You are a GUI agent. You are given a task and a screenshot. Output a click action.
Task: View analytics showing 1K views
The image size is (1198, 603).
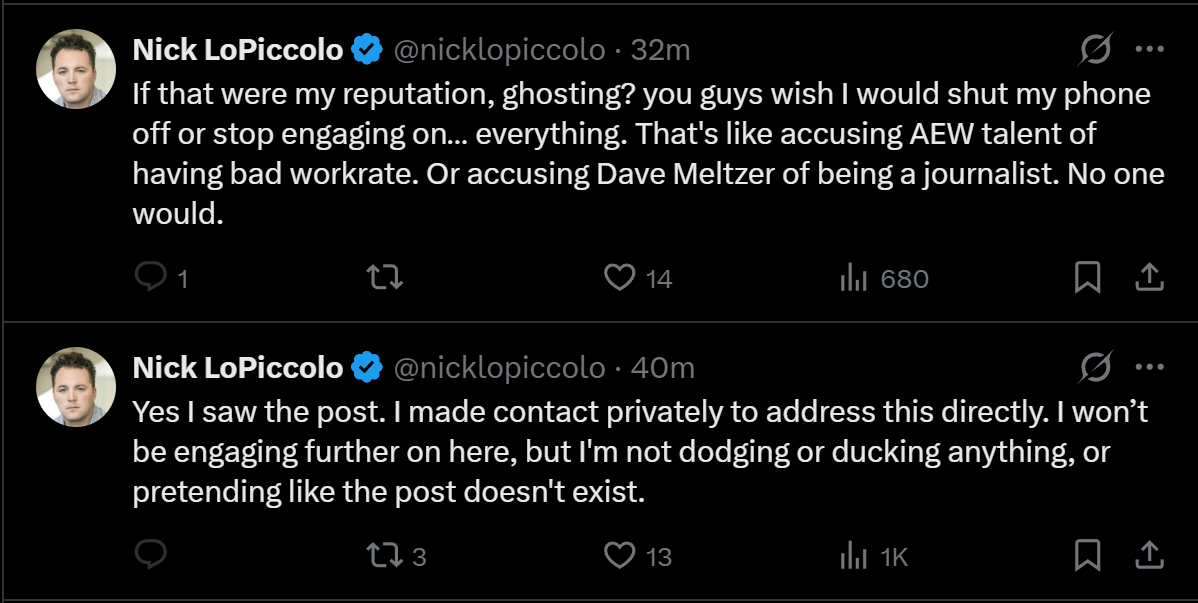coord(874,556)
